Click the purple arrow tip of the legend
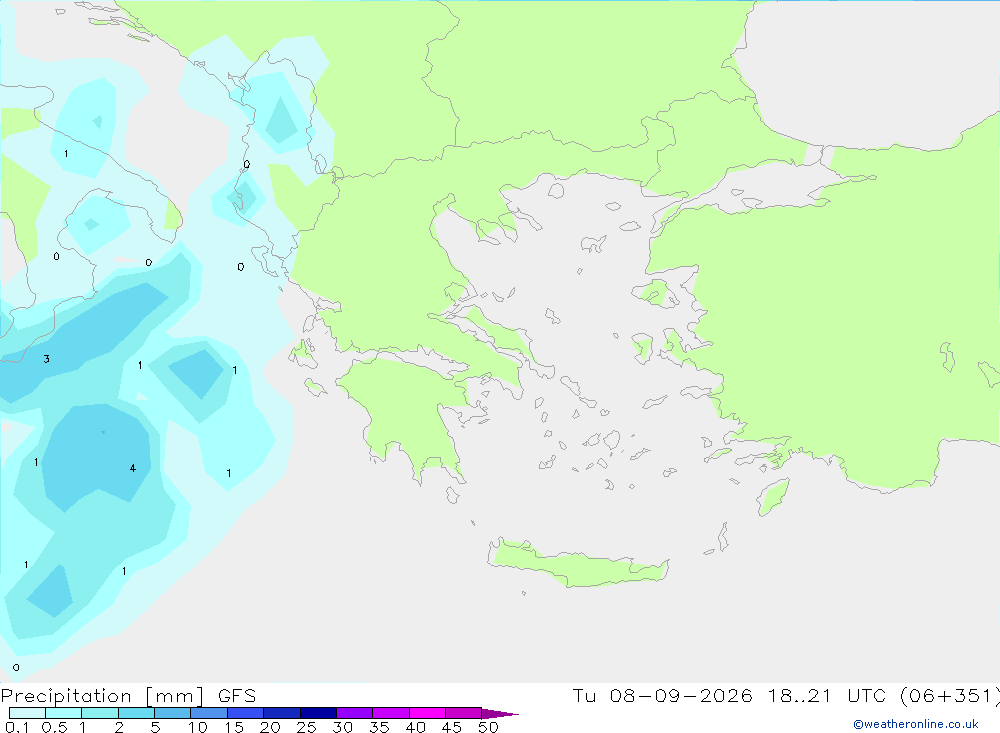1000x733 pixels. point(500,713)
